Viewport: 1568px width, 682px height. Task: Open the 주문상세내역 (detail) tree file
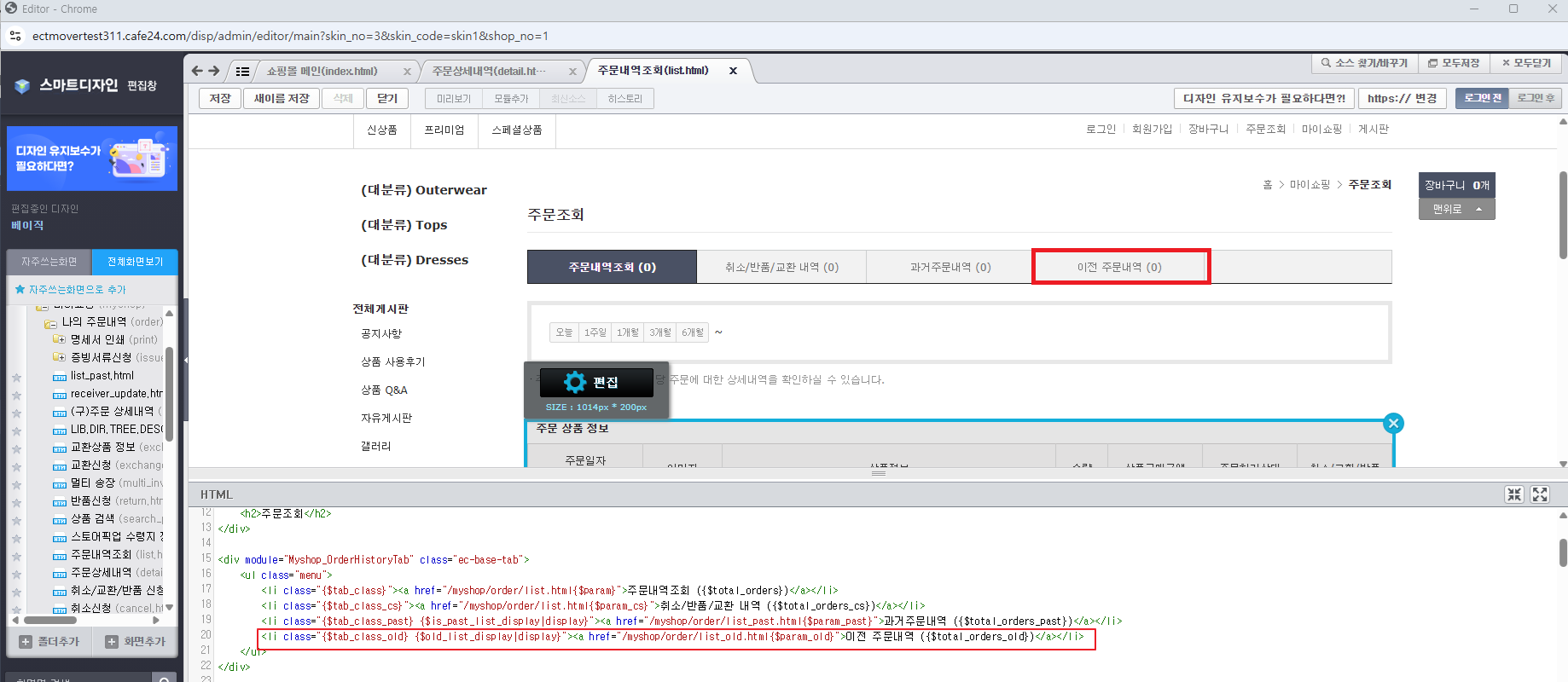point(107,573)
